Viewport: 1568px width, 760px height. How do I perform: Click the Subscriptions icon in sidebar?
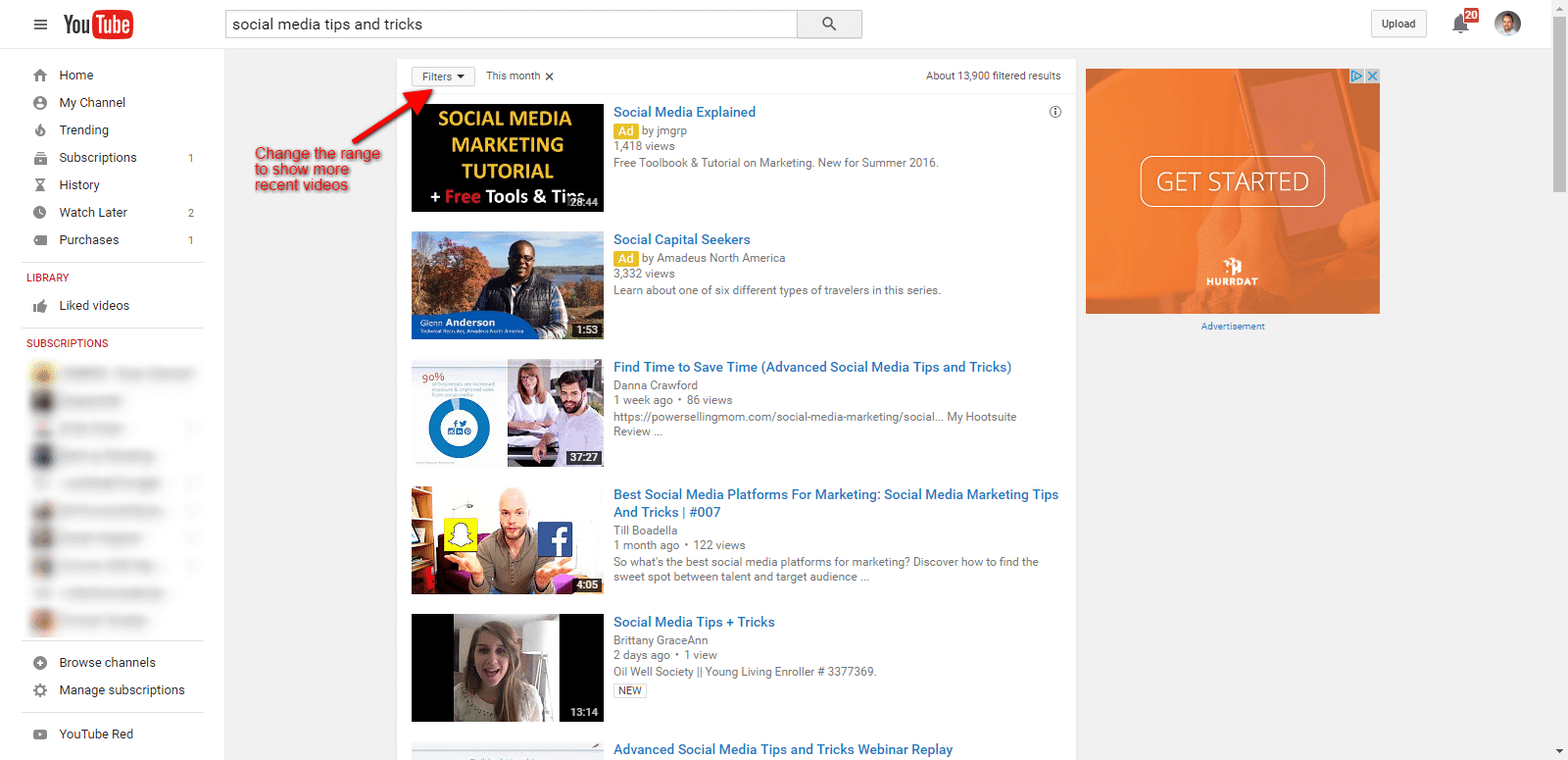pos(40,158)
